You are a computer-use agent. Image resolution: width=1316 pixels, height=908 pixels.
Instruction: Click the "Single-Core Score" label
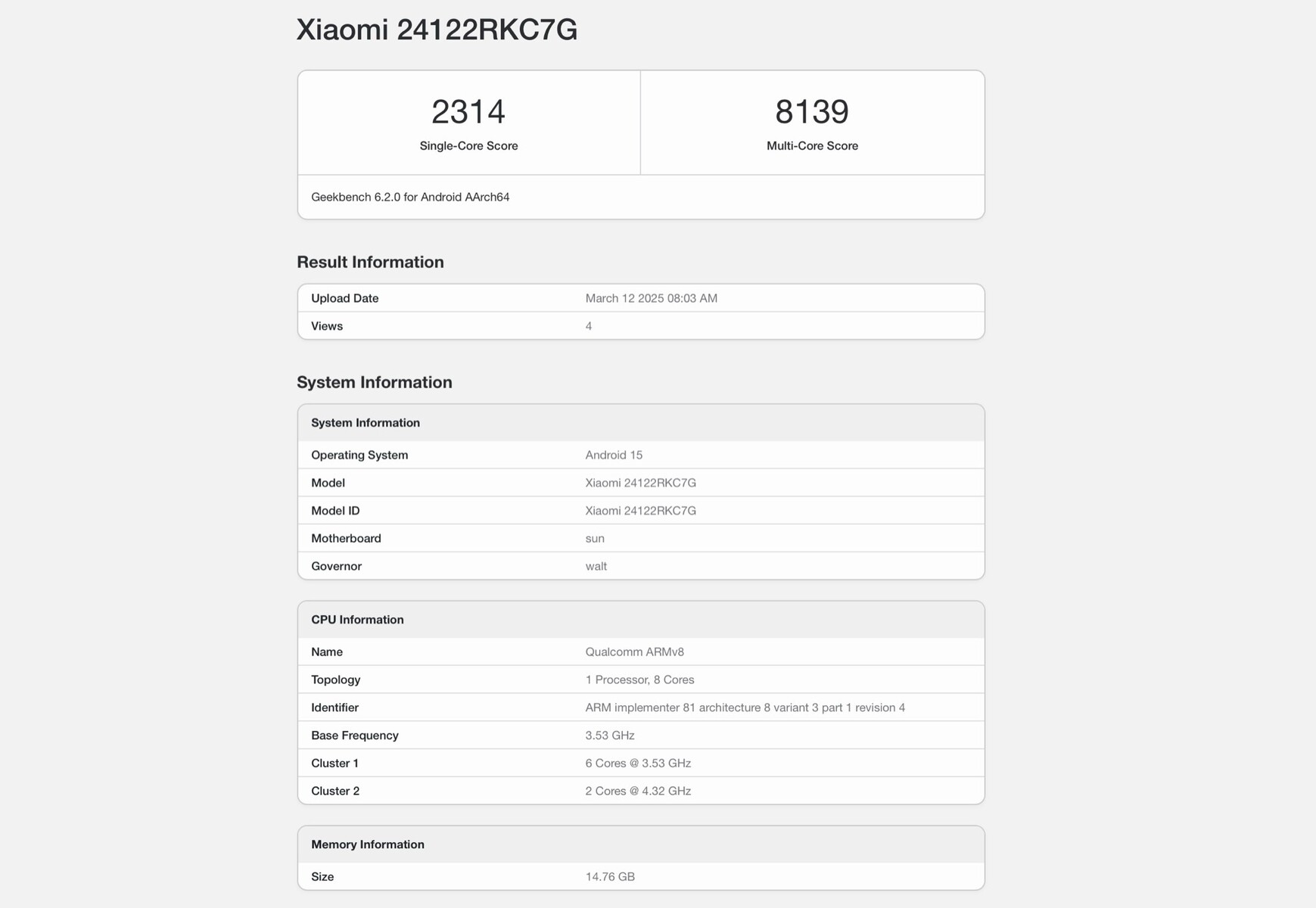click(x=468, y=146)
